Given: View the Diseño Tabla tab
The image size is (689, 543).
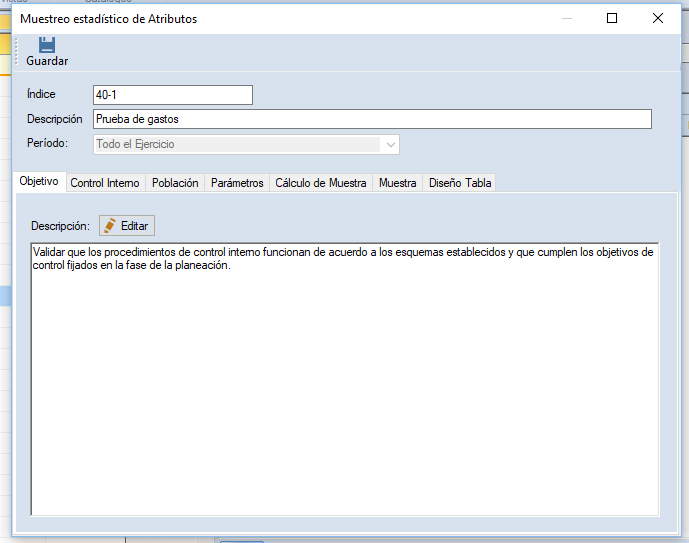Looking at the screenshot, I should [459, 183].
